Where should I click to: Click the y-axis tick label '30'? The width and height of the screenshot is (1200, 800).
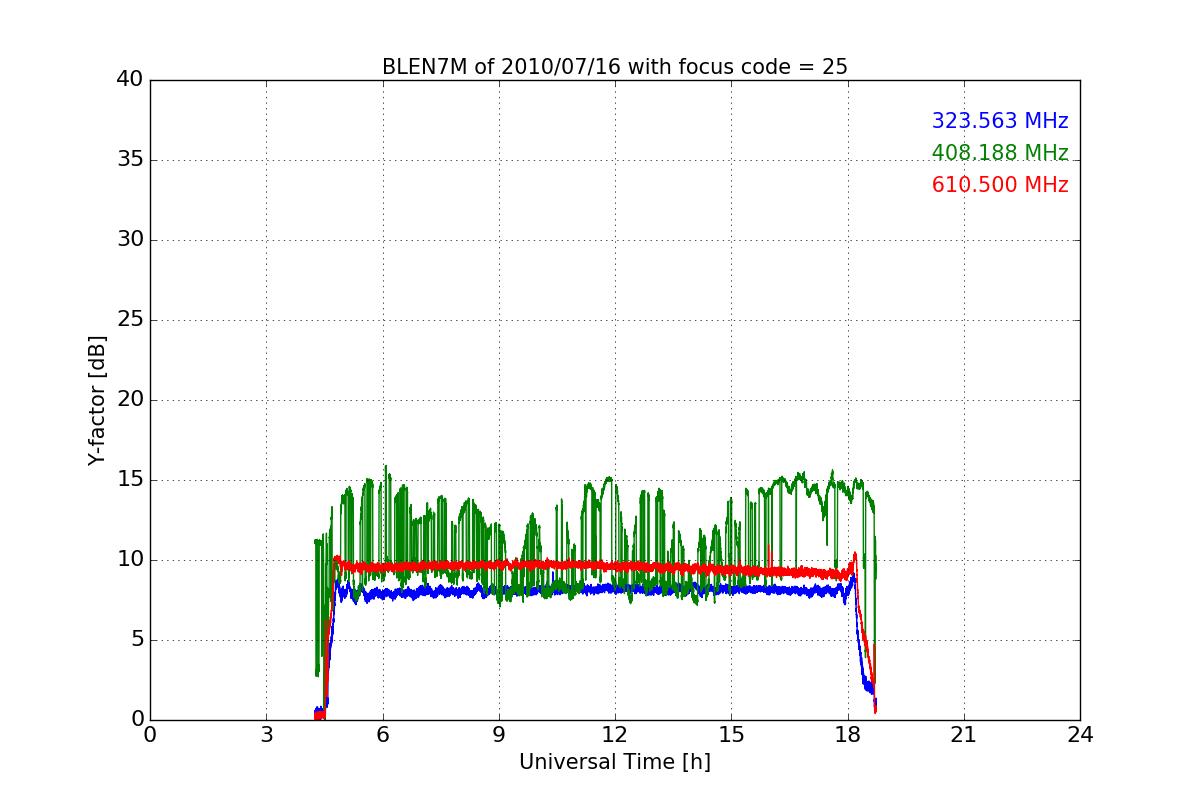coord(130,240)
